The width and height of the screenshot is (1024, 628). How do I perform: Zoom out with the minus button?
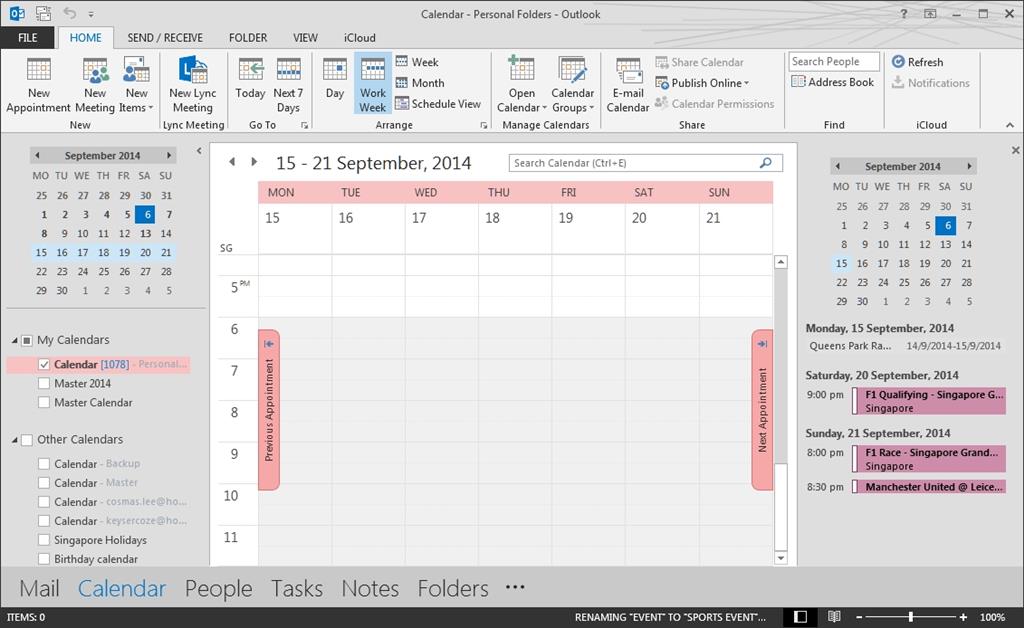click(x=859, y=617)
